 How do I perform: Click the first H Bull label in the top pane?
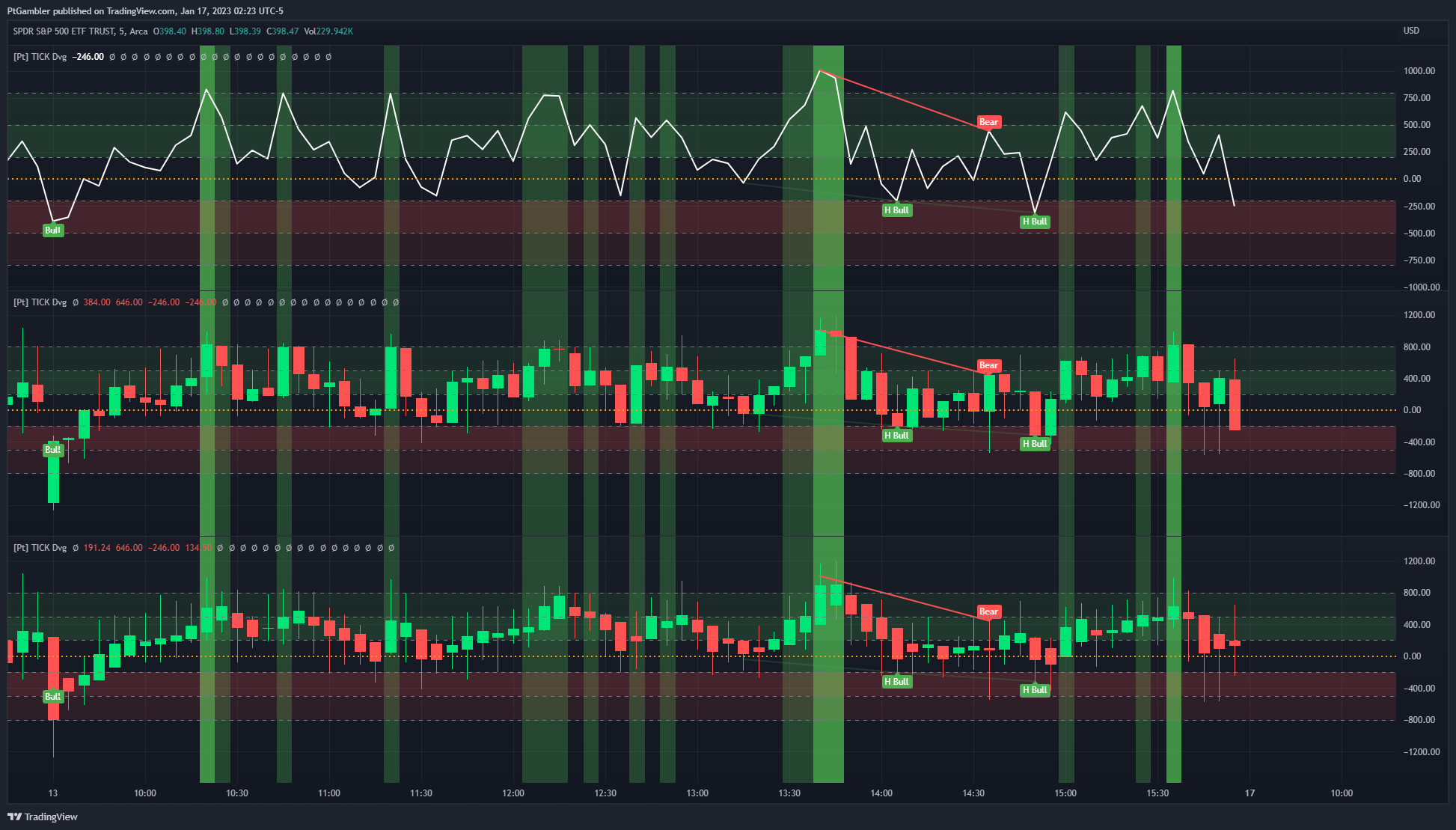point(897,210)
